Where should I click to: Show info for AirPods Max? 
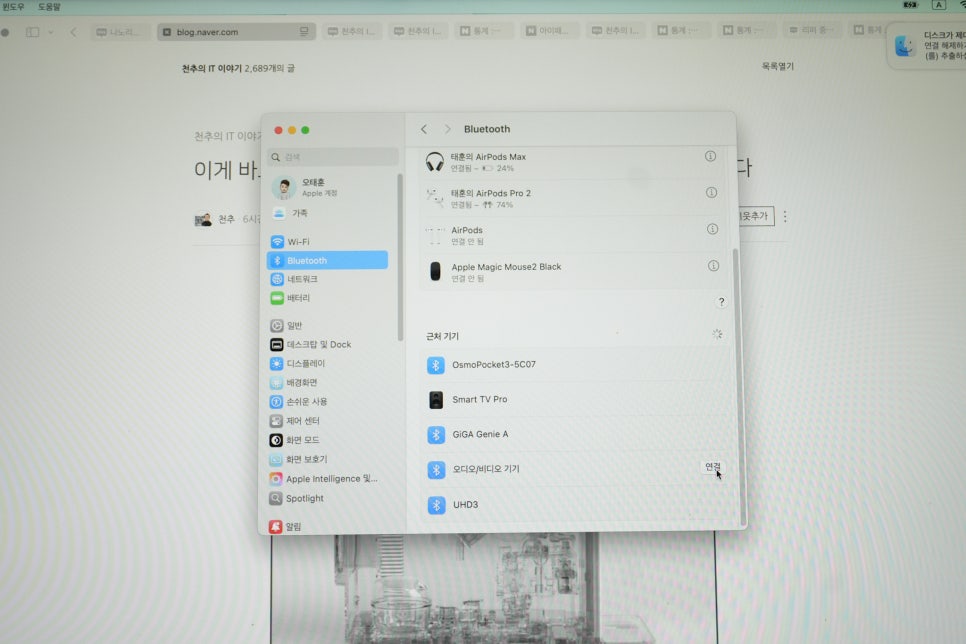(x=710, y=157)
